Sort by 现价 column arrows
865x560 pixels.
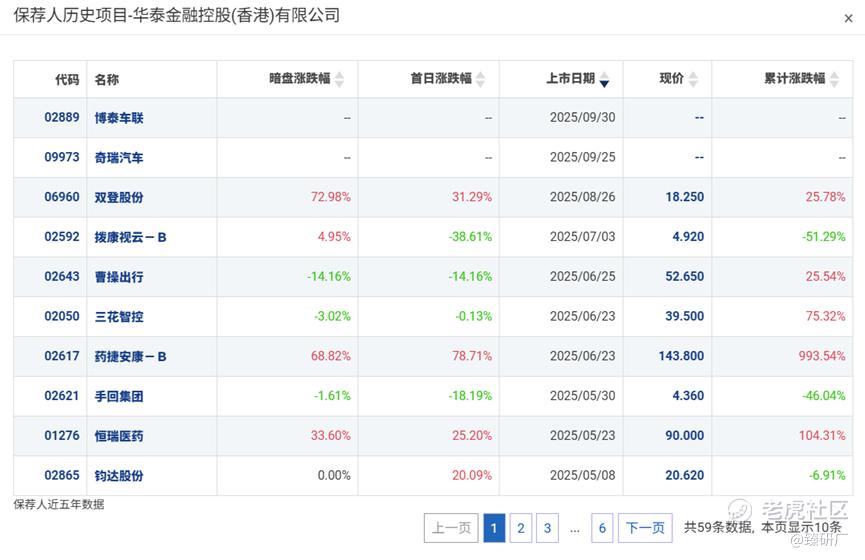(x=693, y=79)
